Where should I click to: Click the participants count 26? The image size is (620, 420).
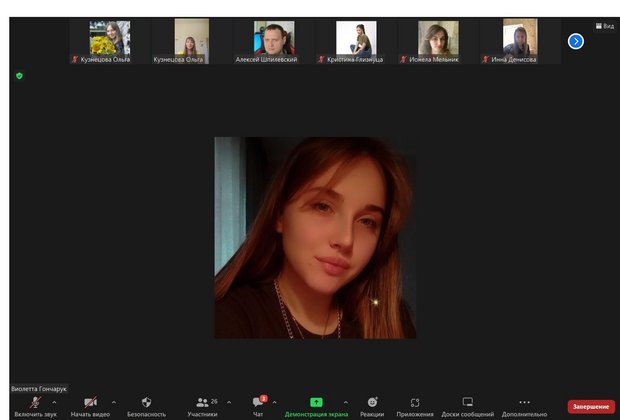tap(214, 401)
